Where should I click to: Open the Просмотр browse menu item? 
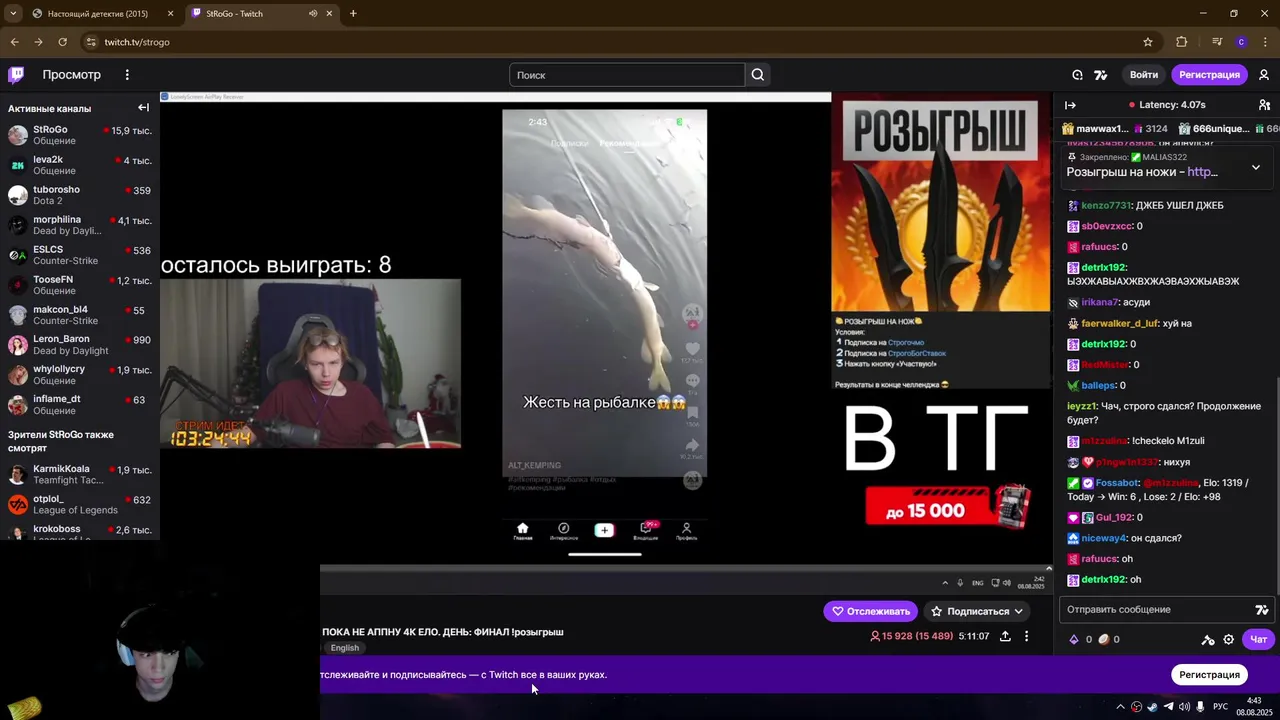[x=71, y=75]
